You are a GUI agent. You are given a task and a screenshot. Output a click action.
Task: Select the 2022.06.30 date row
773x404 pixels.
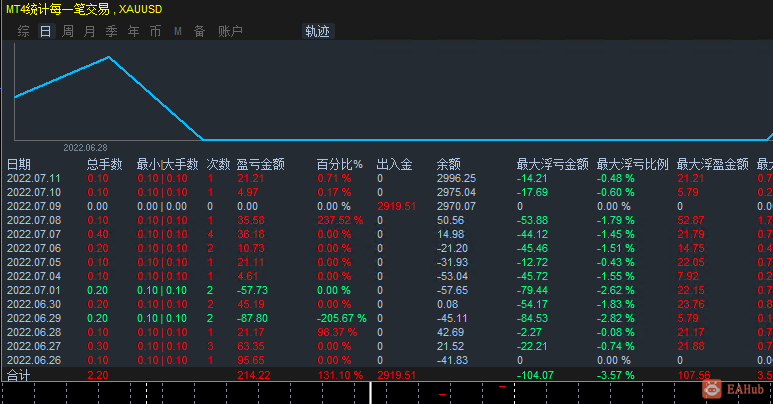pyautogui.click(x=34, y=304)
